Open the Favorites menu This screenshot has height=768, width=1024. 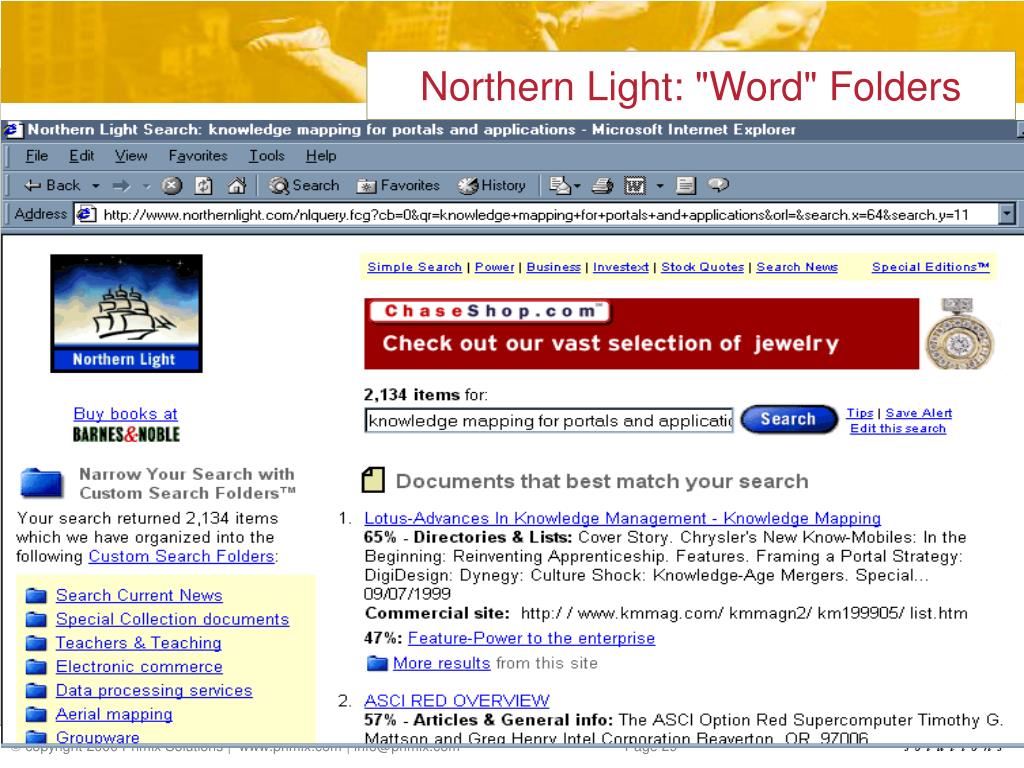pyautogui.click(x=198, y=156)
